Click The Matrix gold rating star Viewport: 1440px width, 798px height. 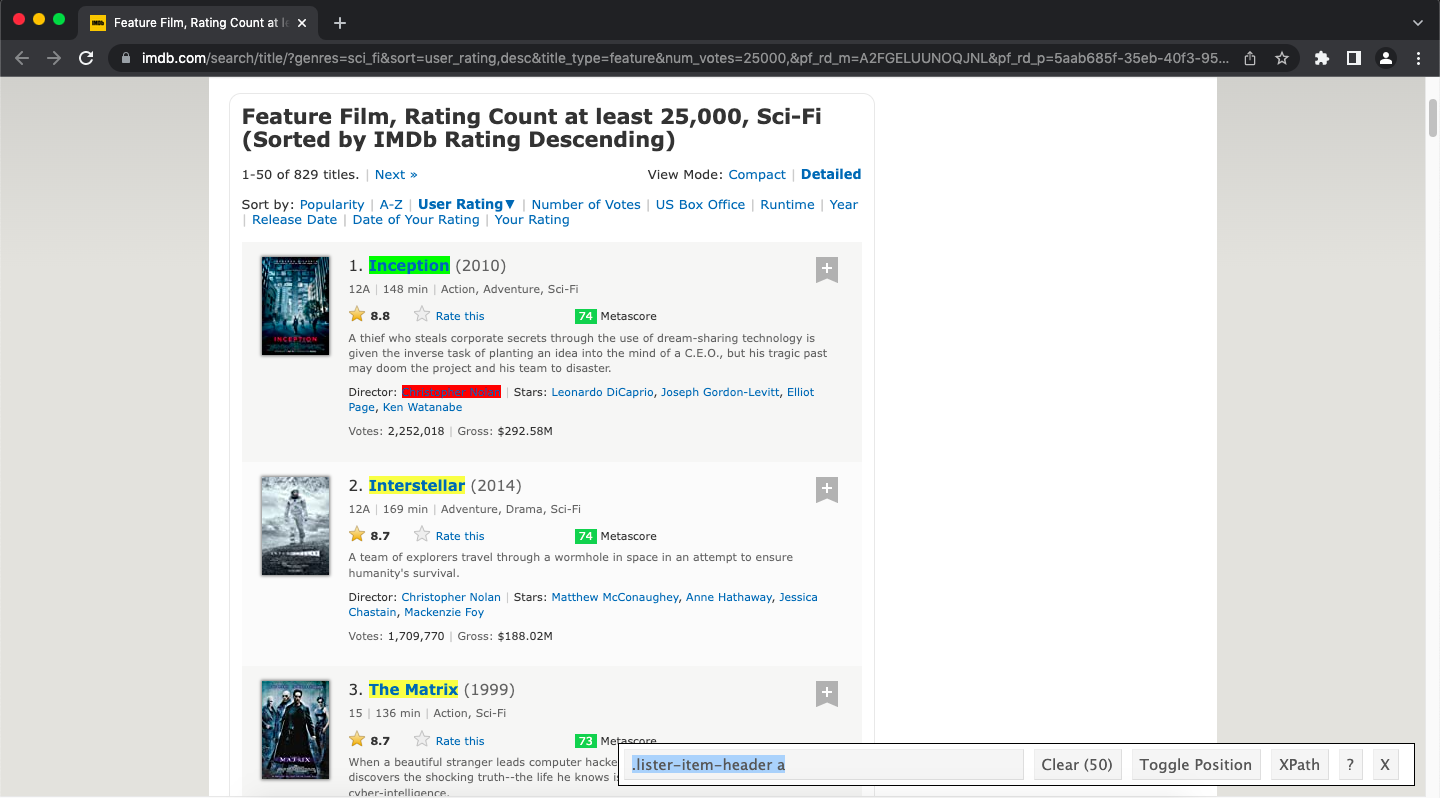[x=357, y=739]
